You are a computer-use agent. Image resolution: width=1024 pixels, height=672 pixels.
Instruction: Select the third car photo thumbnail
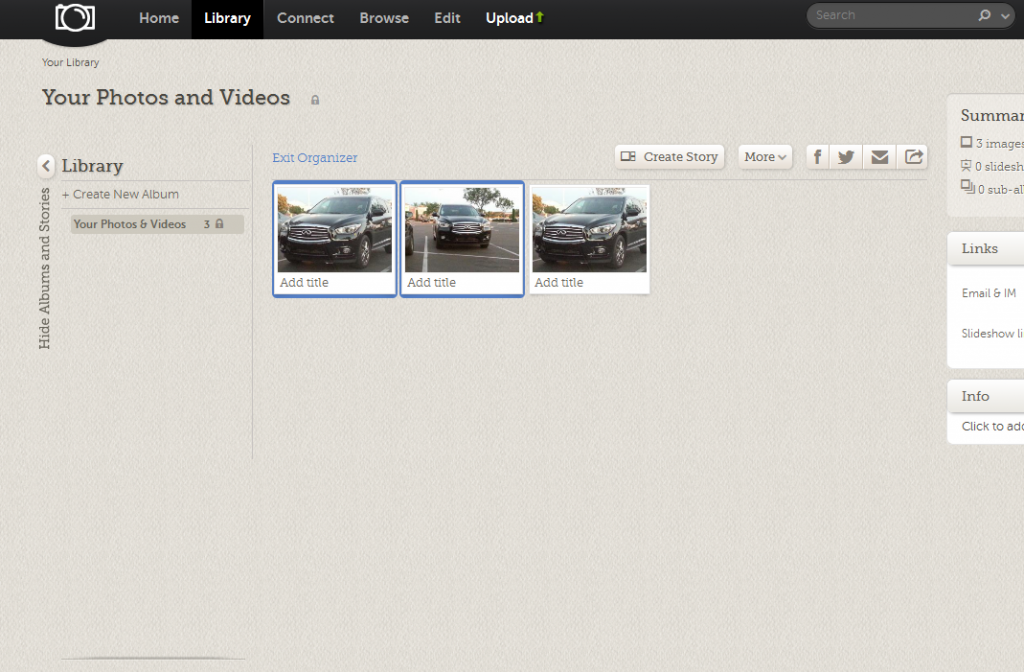click(x=590, y=230)
